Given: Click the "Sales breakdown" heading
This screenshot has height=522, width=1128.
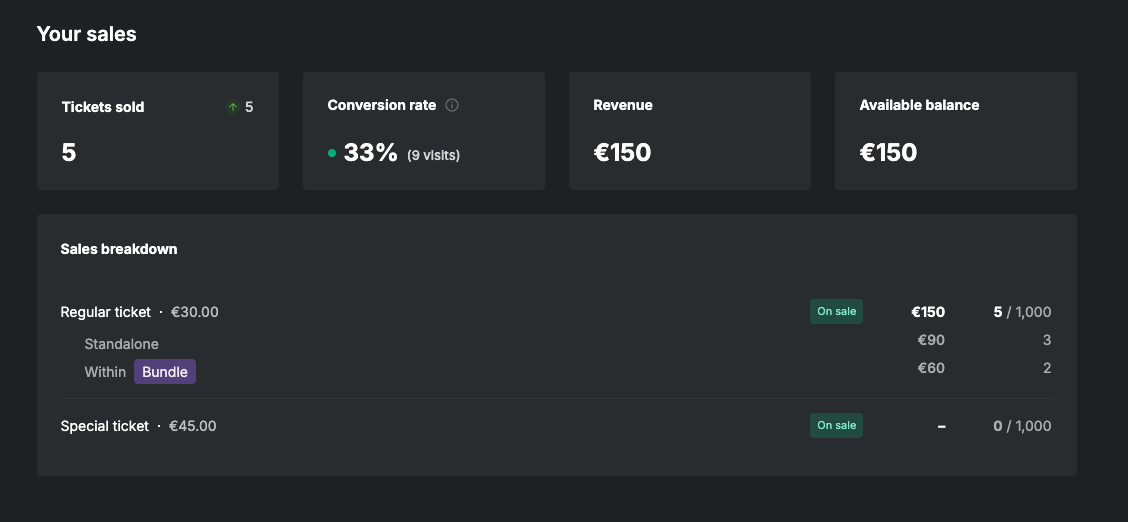Looking at the screenshot, I should point(119,249).
